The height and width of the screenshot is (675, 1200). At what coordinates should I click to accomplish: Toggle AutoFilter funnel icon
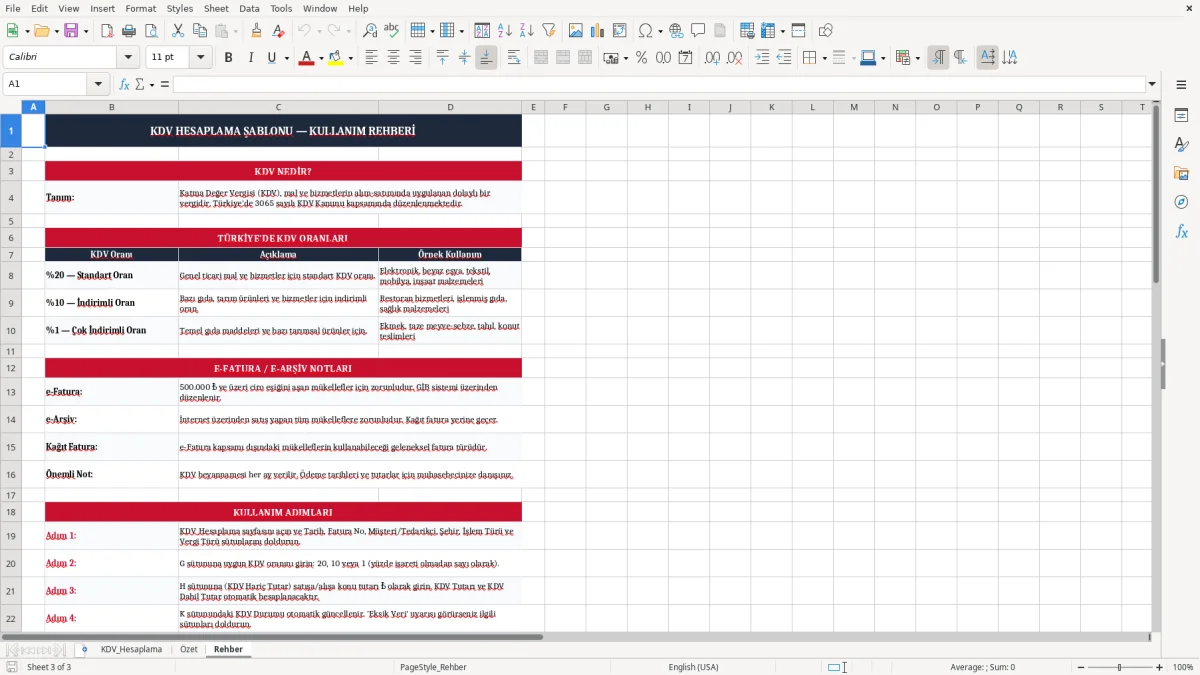549,31
